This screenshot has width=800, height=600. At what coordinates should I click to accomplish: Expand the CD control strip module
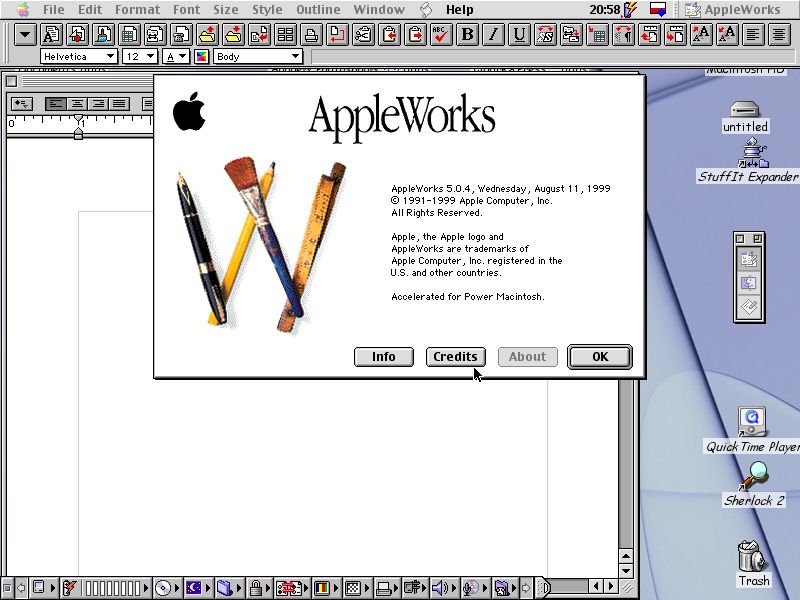tap(169, 588)
